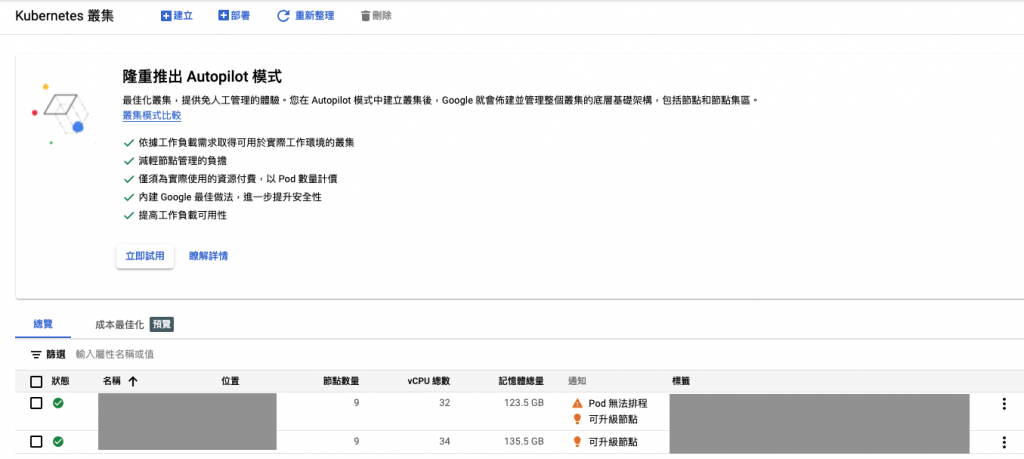Click the 123.5 GB memory value
The width and height of the screenshot is (1024, 459).
[x=524, y=404]
